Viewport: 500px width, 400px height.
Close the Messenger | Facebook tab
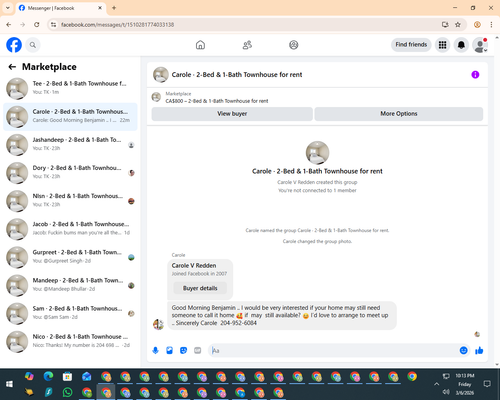100,8
